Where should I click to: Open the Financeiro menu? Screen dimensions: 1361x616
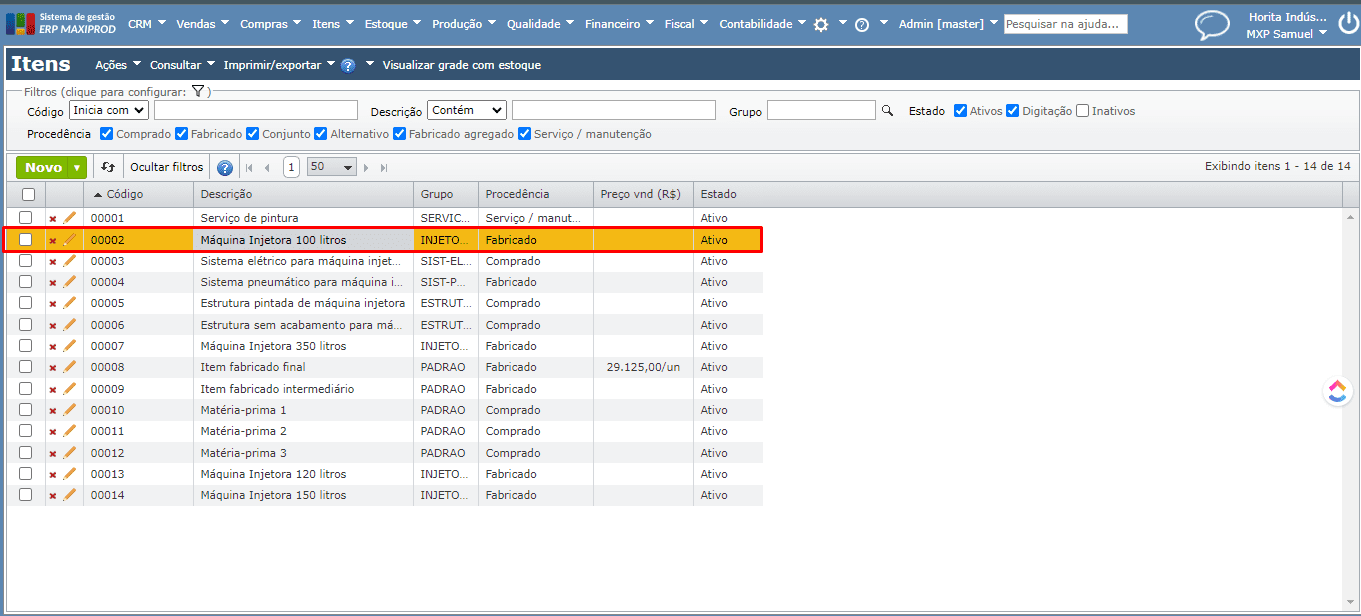click(x=619, y=24)
